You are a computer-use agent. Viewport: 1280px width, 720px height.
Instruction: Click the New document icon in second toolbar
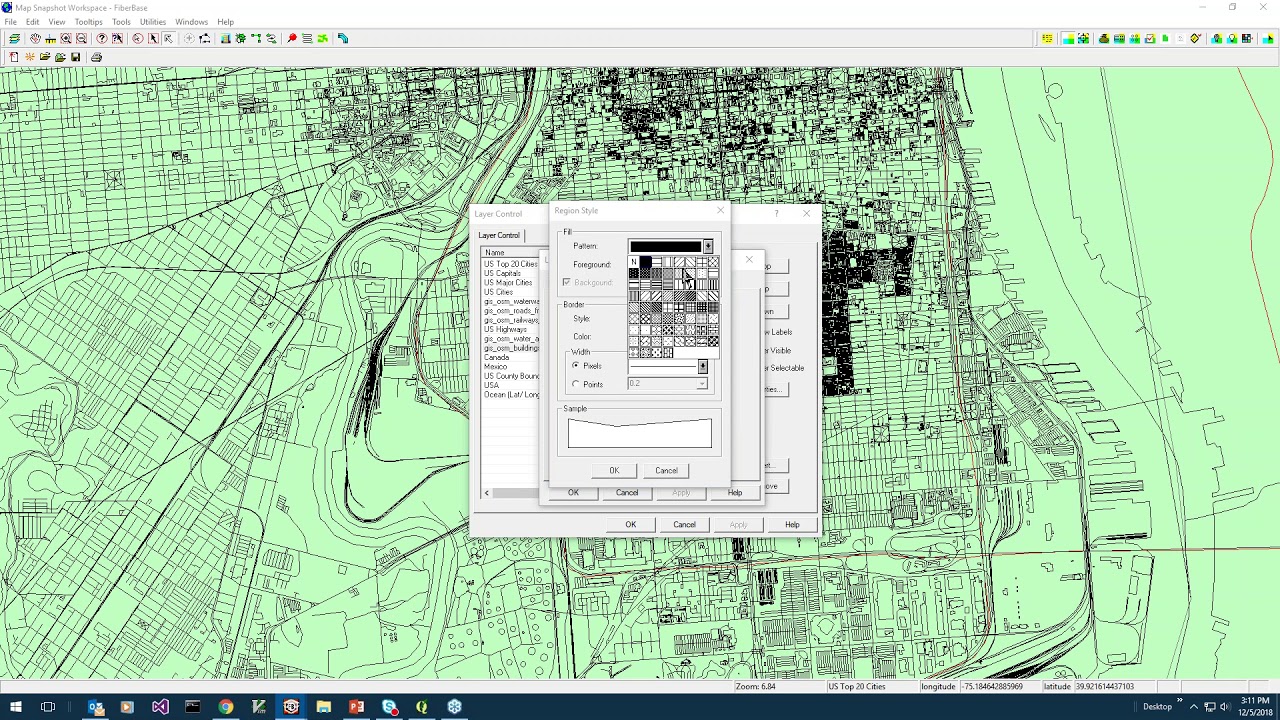point(13,57)
